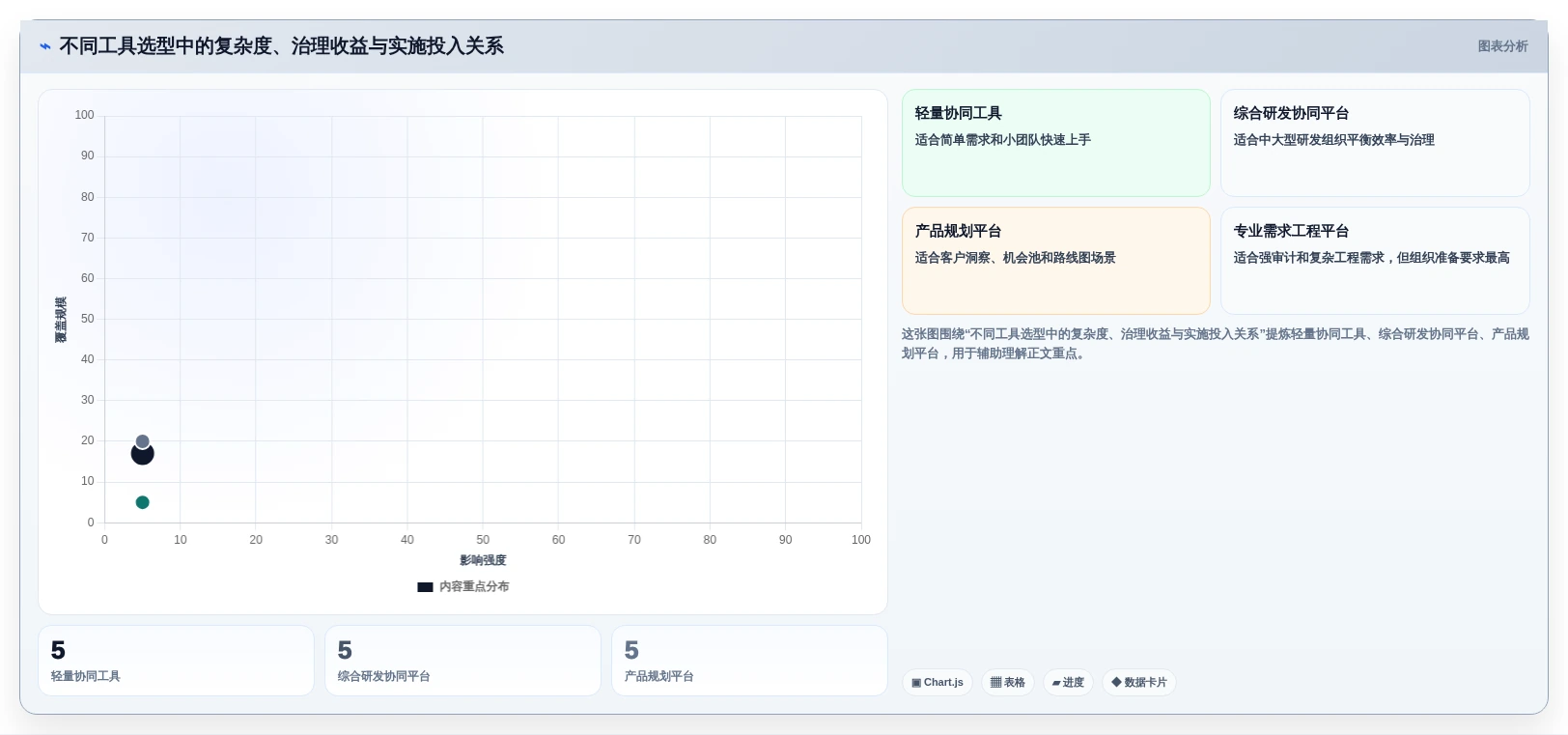The width and height of the screenshot is (1568, 735).
Task: Click the diamond icon in 数据卡片 chip
Action: [1116, 683]
